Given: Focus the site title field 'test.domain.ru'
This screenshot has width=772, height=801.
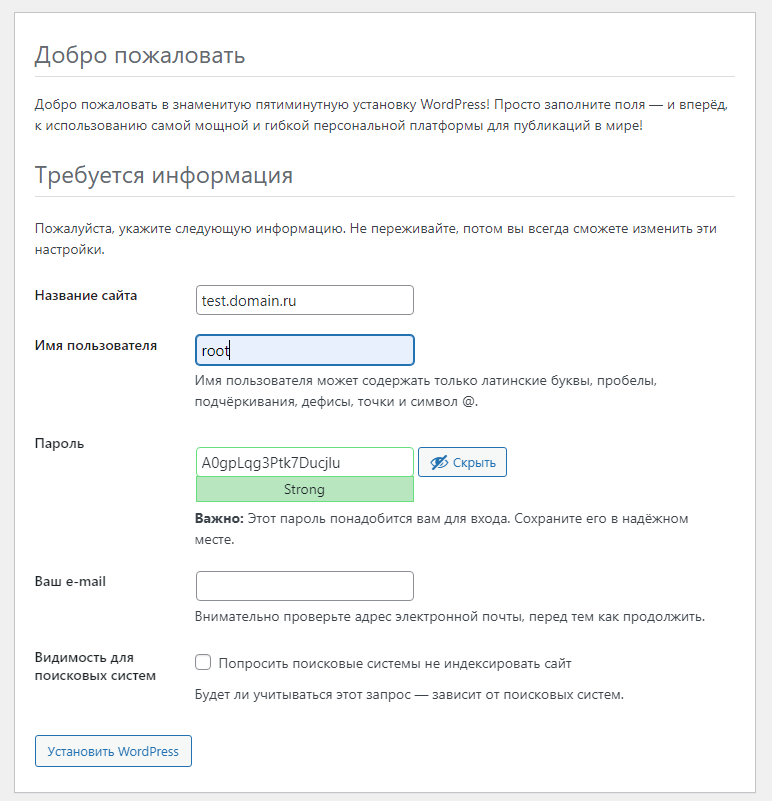Looking at the screenshot, I should click(304, 300).
